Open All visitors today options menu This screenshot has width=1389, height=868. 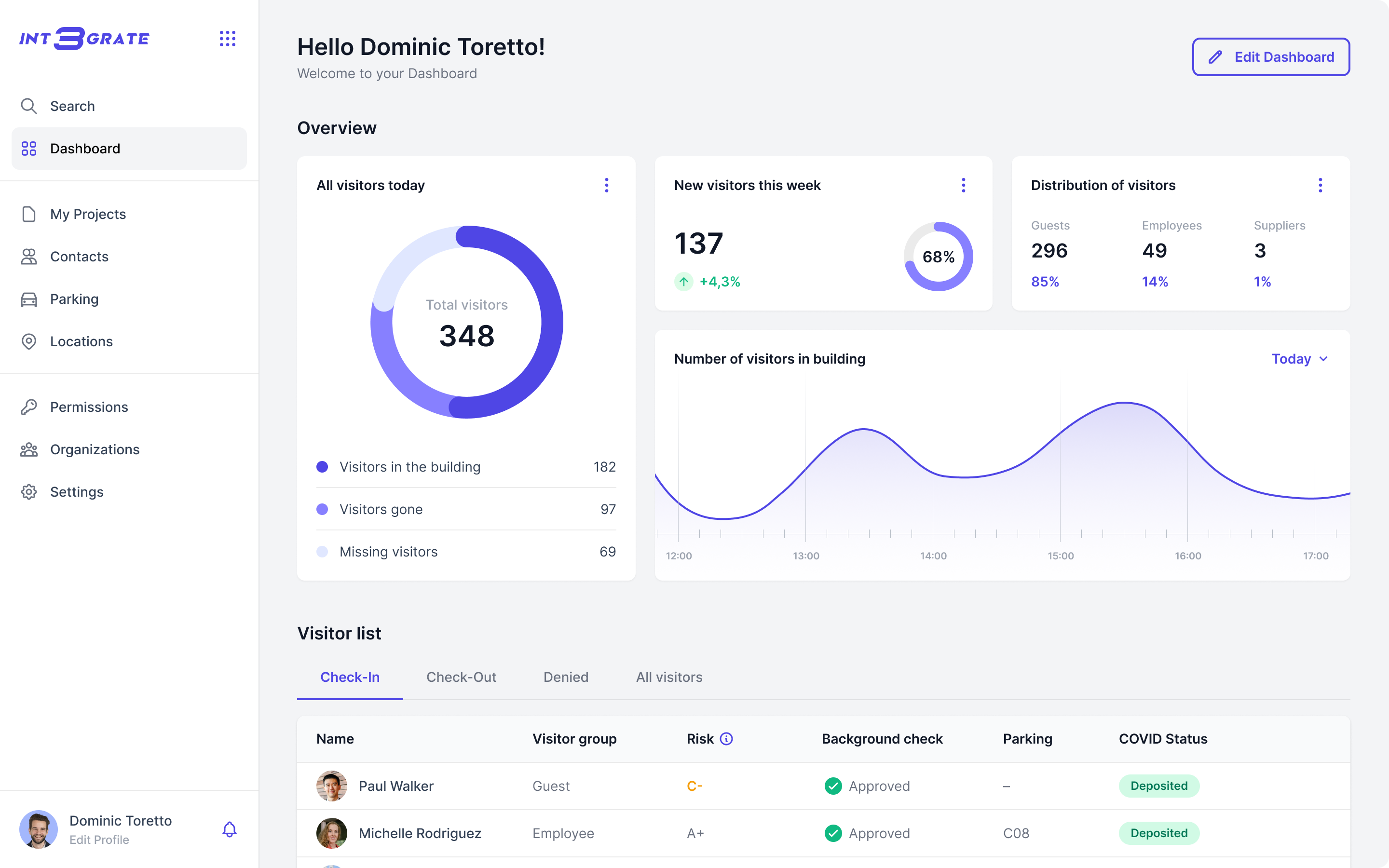click(x=606, y=185)
